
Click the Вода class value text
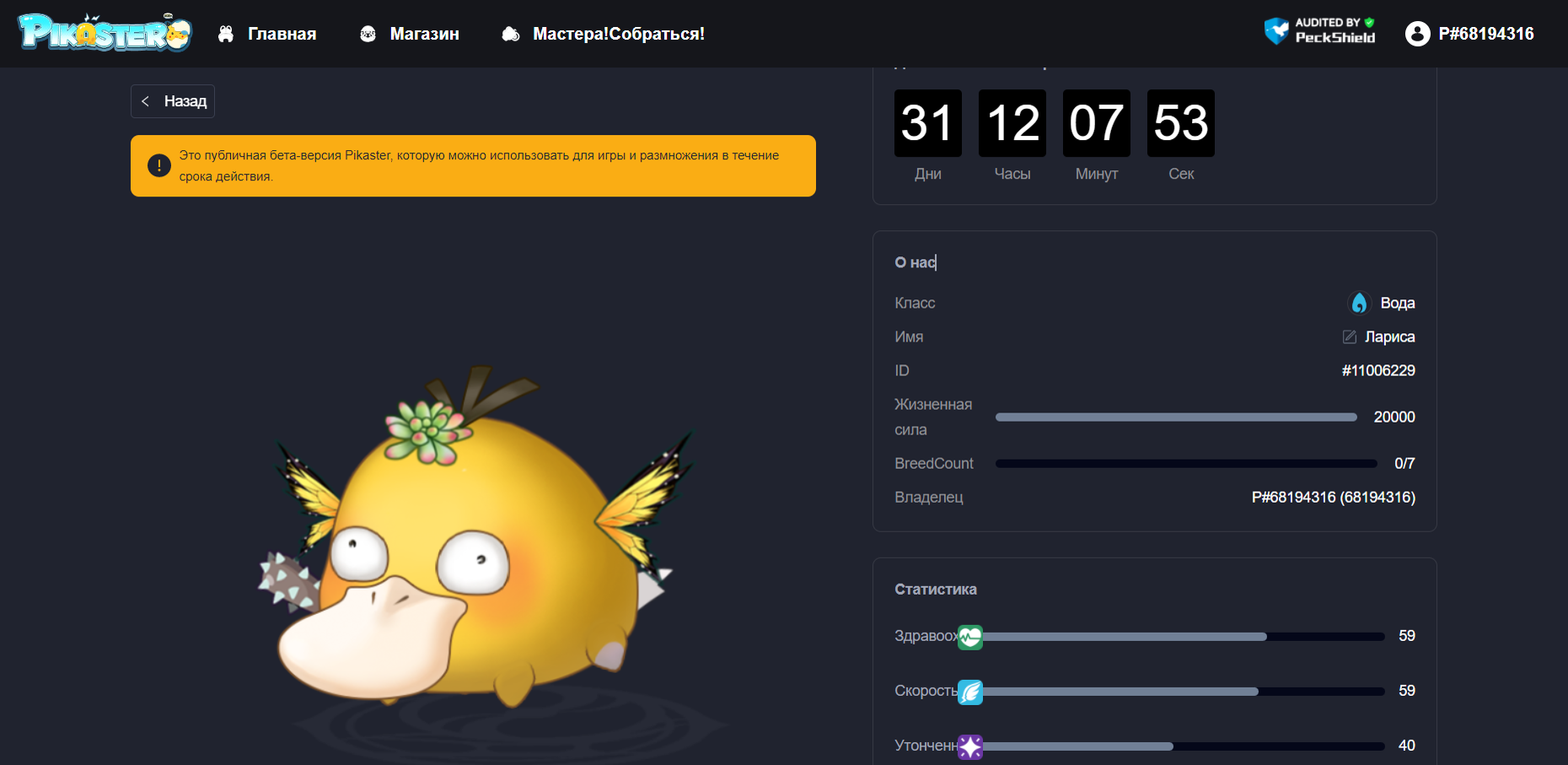pos(1398,303)
